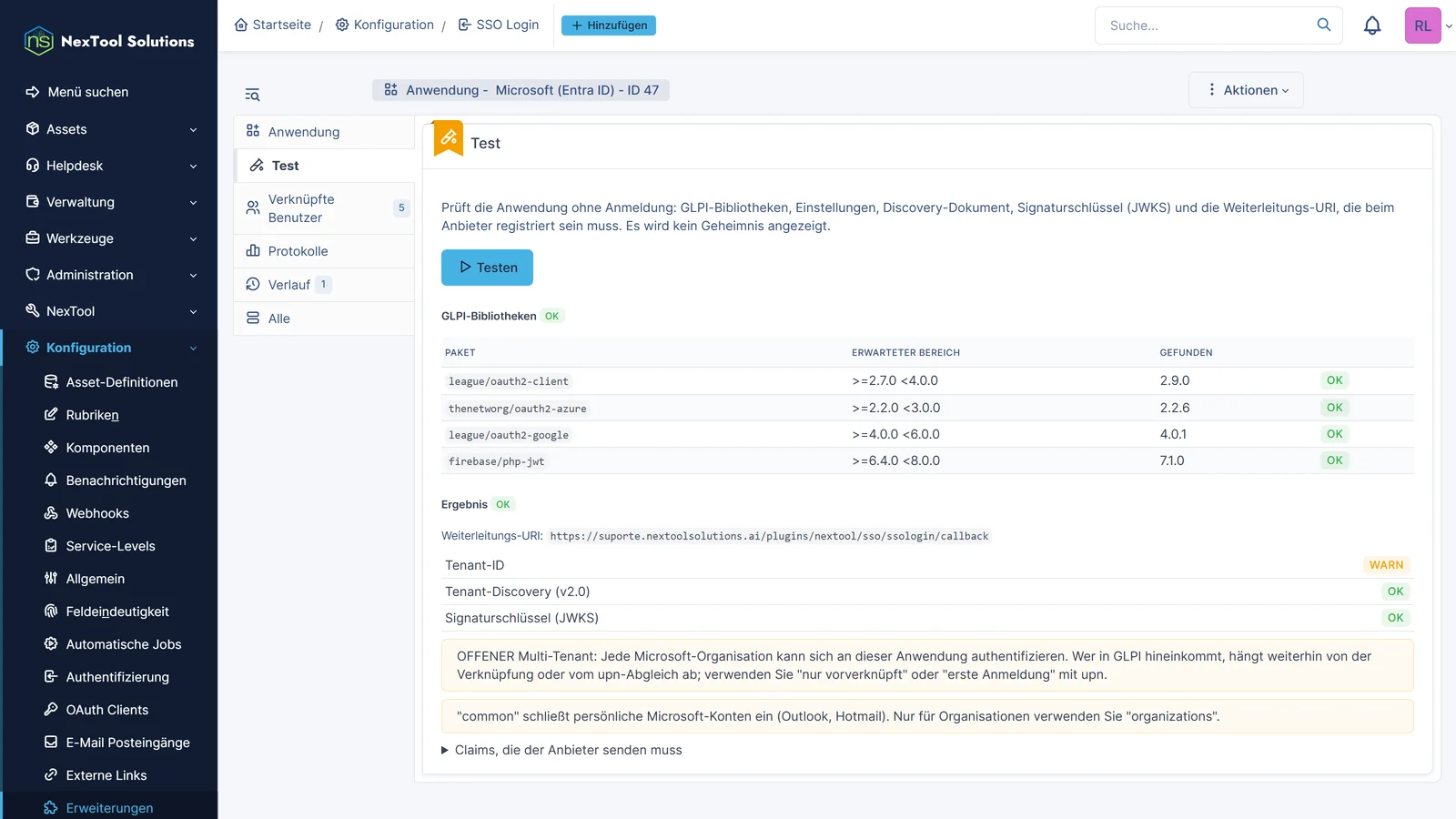The height and width of the screenshot is (819, 1456).
Task: Click the orange Test header badge icon
Action: pyautogui.click(x=449, y=138)
